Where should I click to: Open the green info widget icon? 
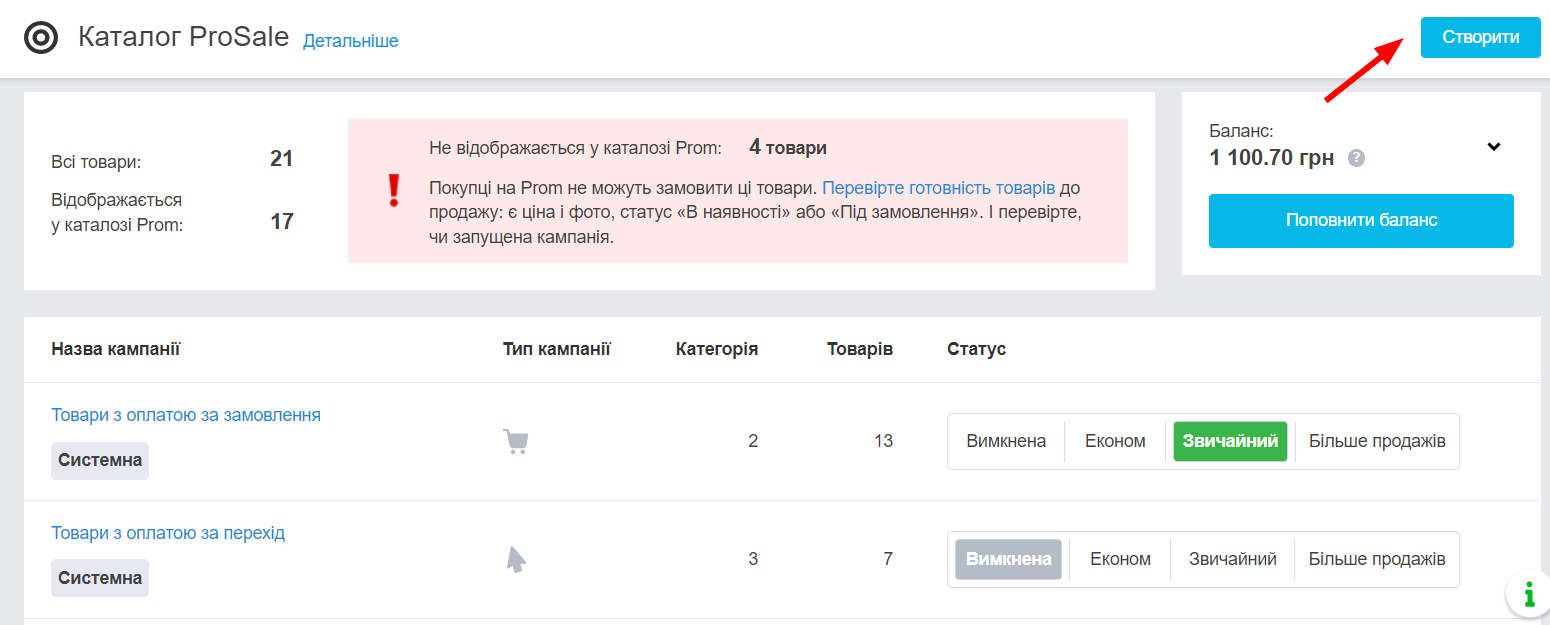click(1527, 595)
